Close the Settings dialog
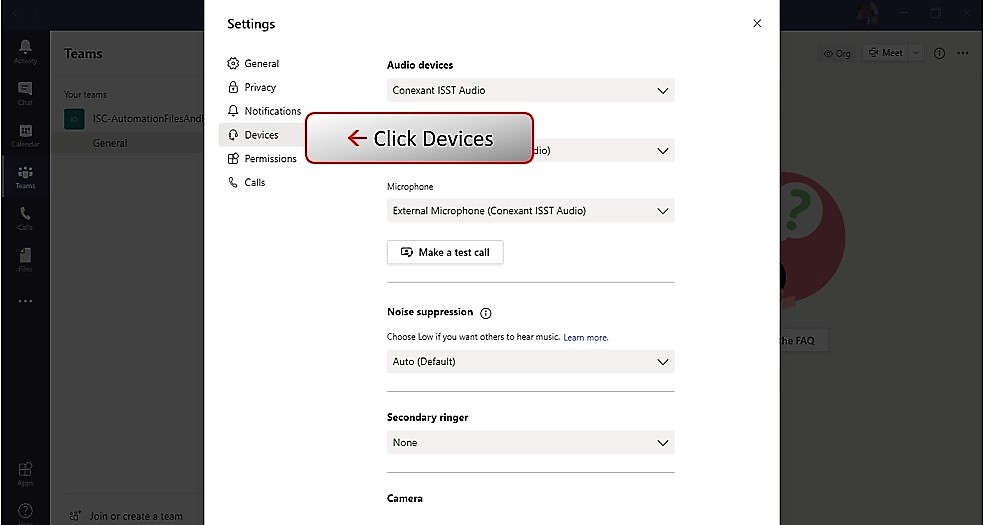996x525 pixels. pyautogui.click(x=757, y=23)
